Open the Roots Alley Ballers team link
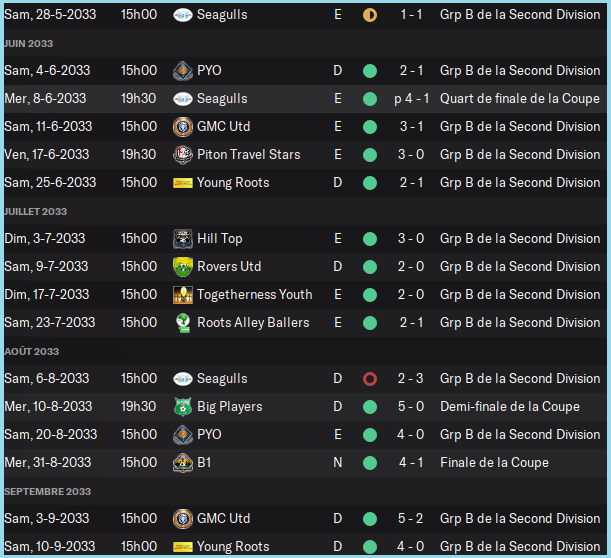The height and width of the screenshot is (558, 611). (x=253, y=323)
